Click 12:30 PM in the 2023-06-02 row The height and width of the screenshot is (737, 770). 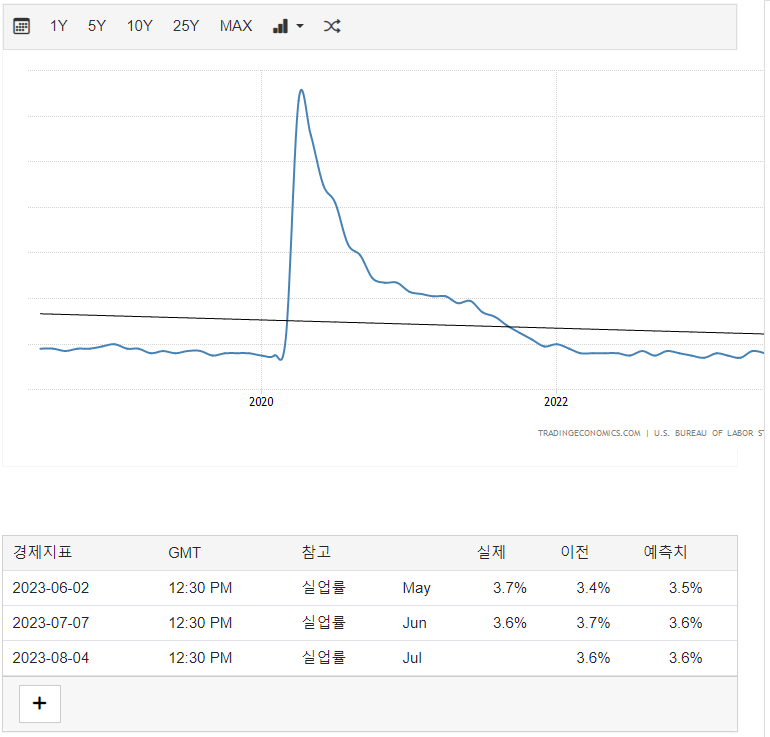coord(200,588)
